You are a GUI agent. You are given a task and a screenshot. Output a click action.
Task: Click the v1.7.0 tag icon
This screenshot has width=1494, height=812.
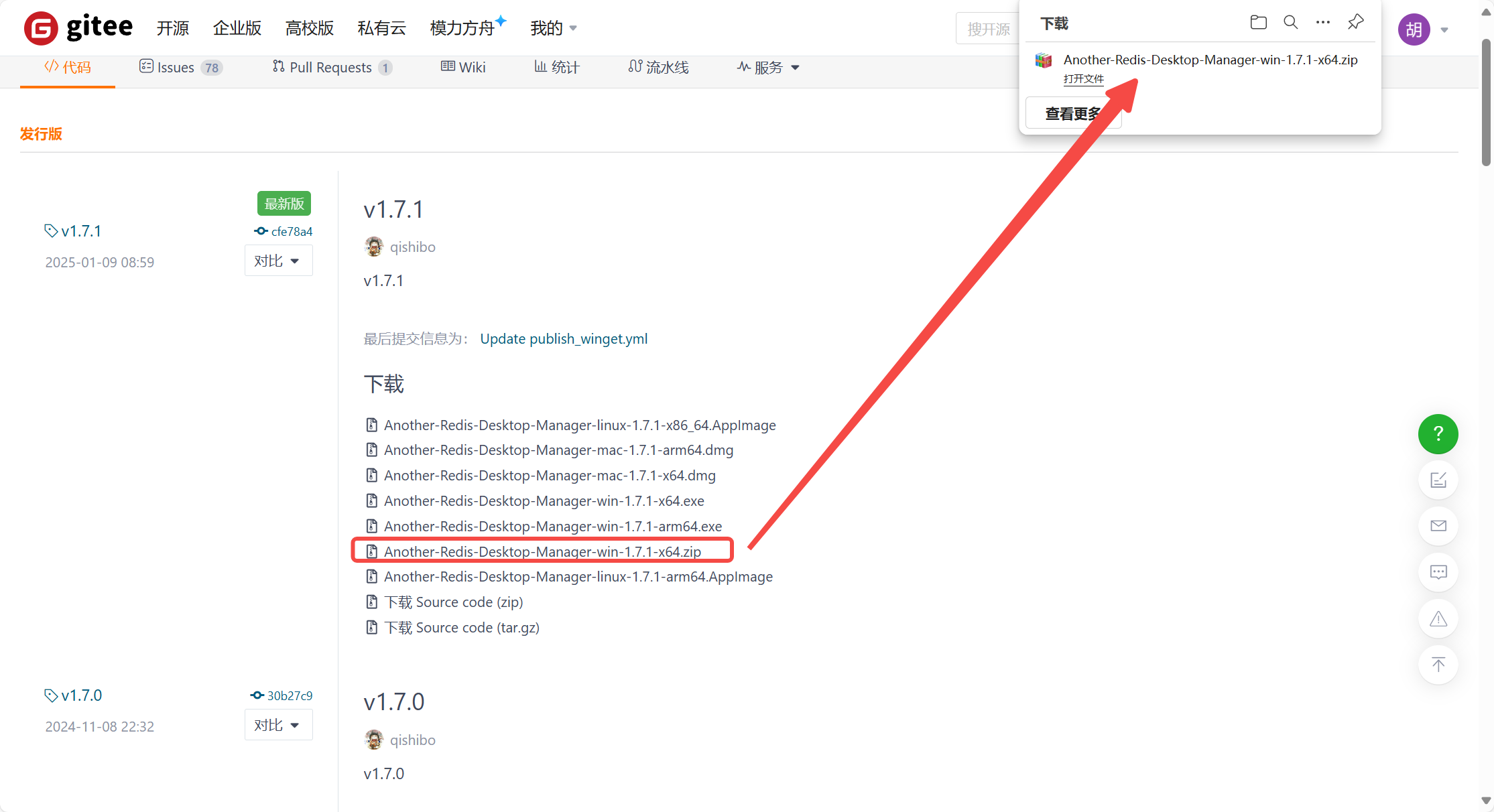click(x=51, y=695)
